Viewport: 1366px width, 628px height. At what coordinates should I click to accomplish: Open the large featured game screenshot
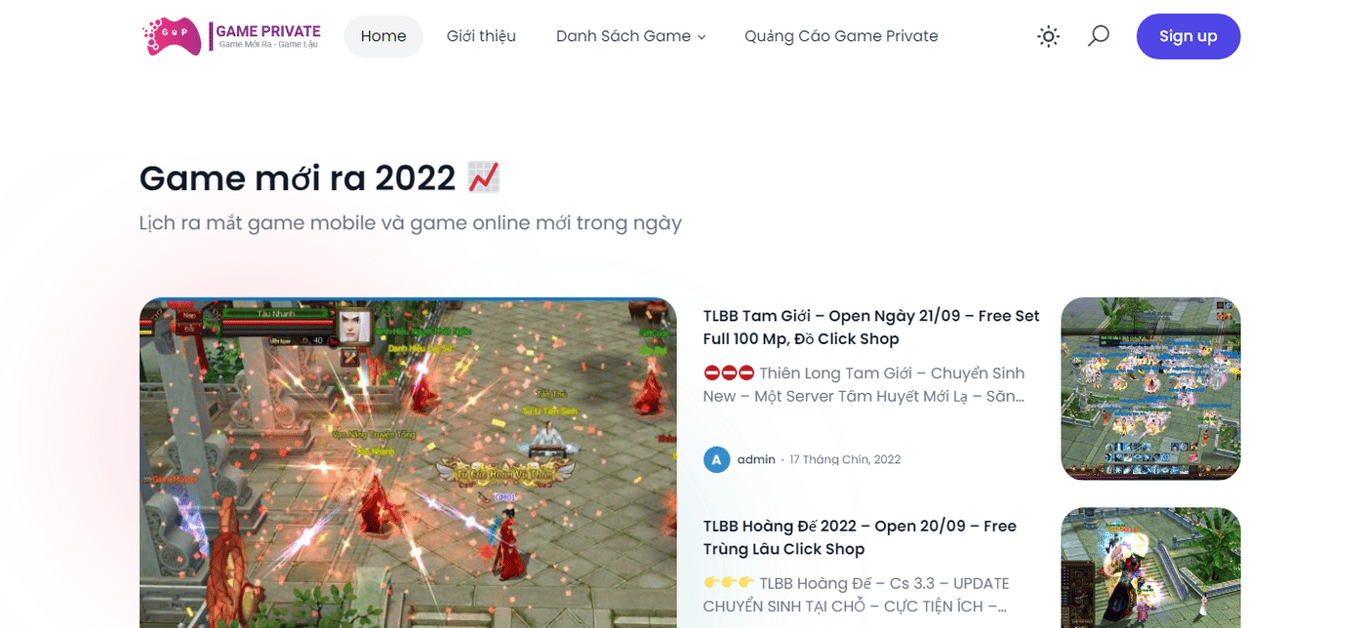click(408, 463)
